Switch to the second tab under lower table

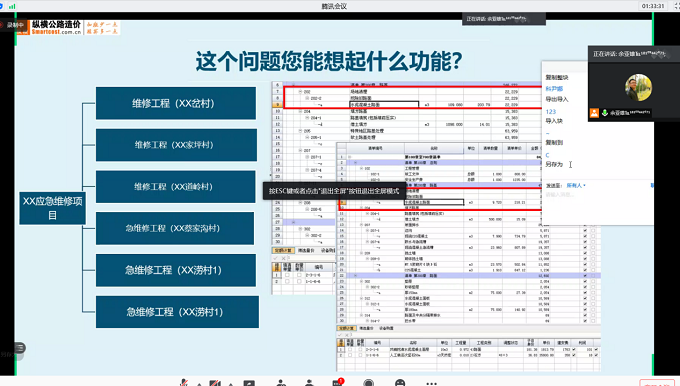(x=366, y=328)
